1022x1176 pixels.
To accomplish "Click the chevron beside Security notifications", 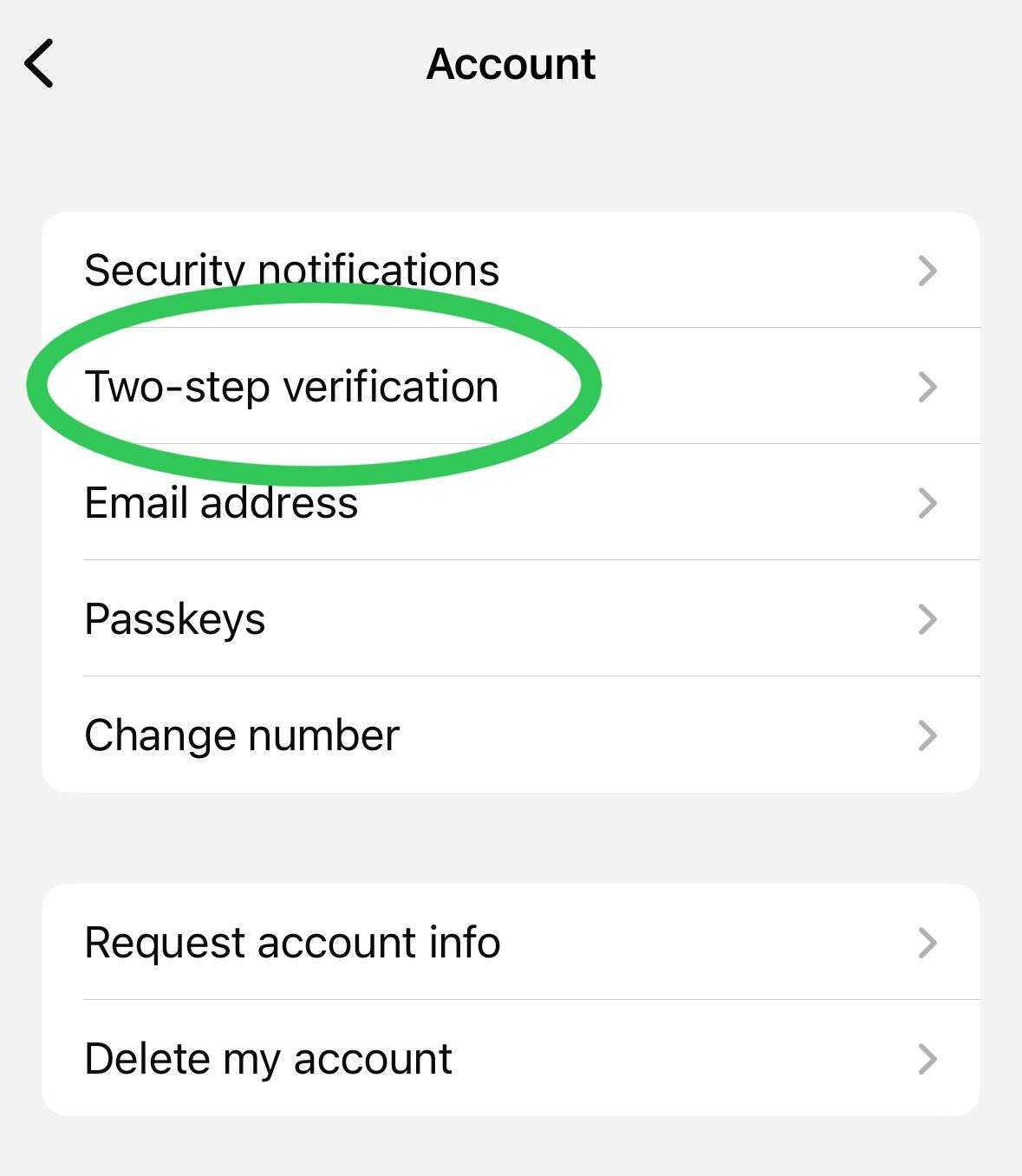I will (928, 271).
